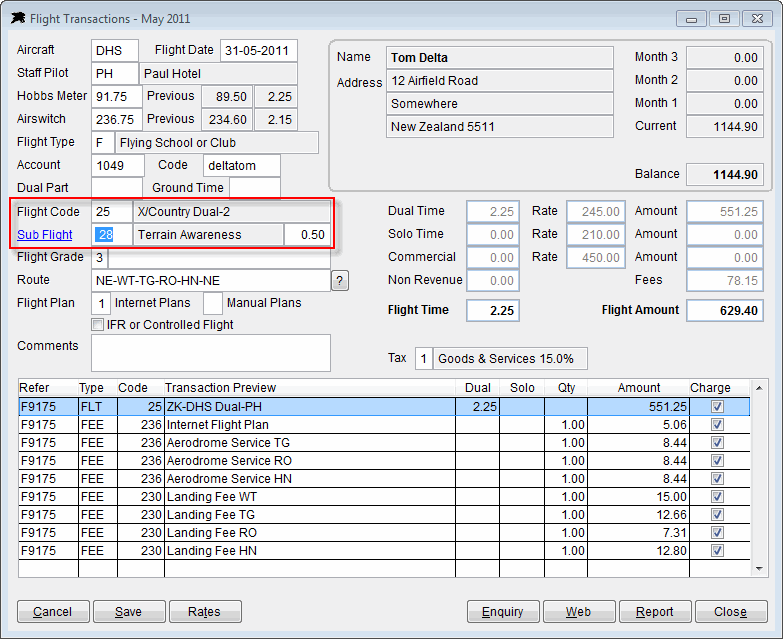The height and width of the screenshot is (639, 783).
Task: Open the Sub Flight link
Action: click(x=44, y=235)
